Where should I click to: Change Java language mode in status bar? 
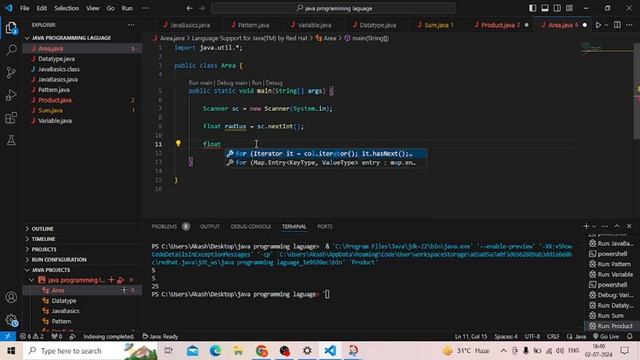point(577,336)
